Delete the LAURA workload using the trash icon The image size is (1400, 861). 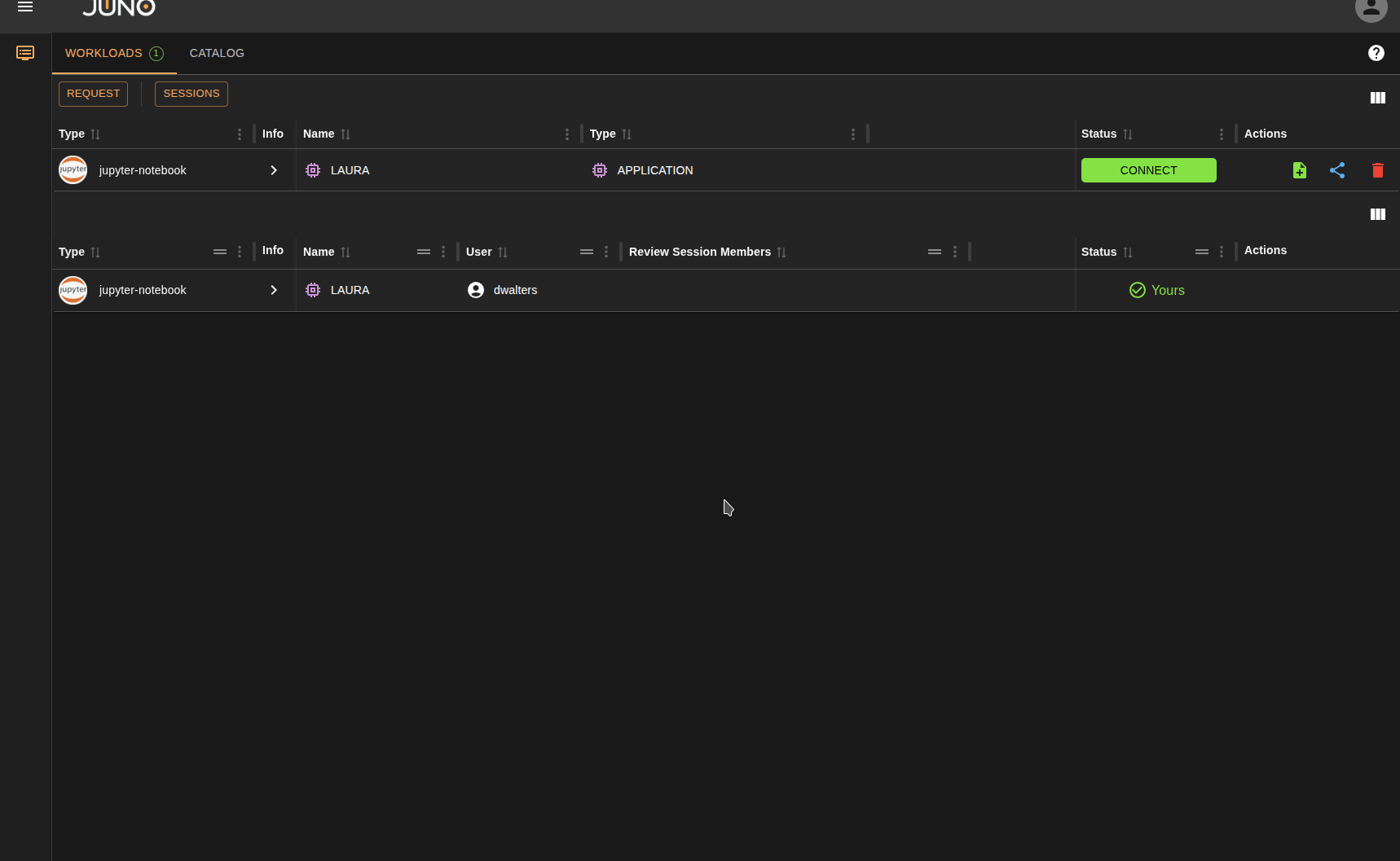click(x=1377, y=170)
